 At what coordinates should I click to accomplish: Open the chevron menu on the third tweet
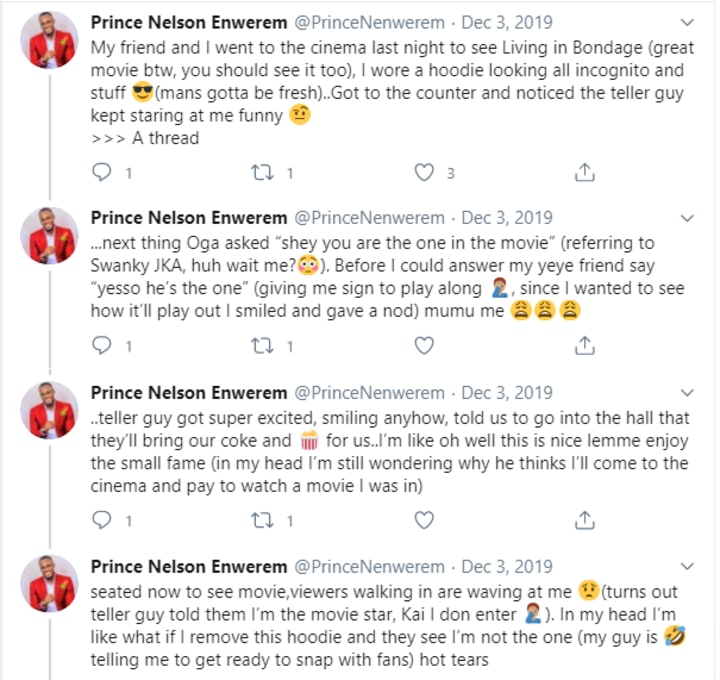[687, 393]
